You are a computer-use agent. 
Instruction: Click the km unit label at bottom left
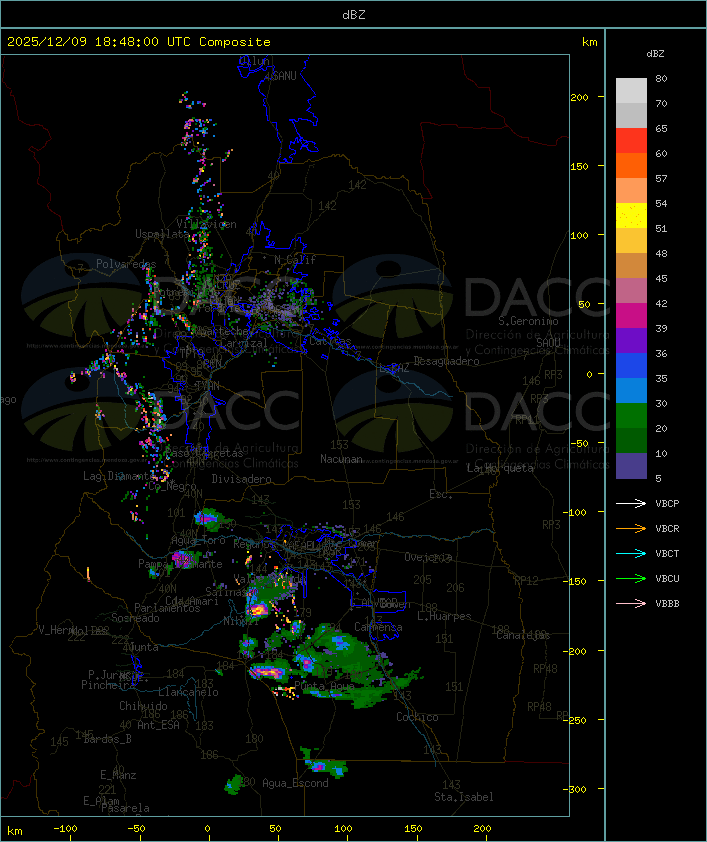pyautogui.click(x=14, y=831)
